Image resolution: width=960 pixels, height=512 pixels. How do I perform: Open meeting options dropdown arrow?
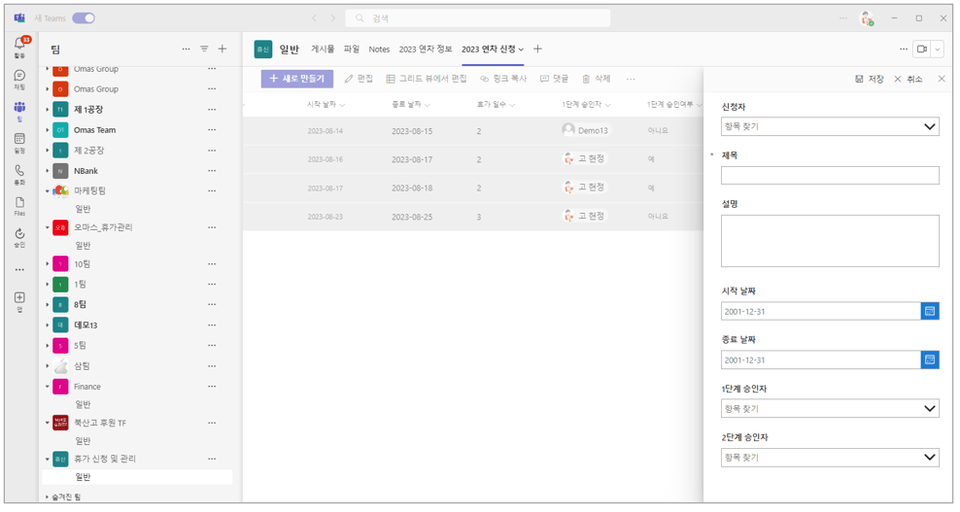coord(937,49)
